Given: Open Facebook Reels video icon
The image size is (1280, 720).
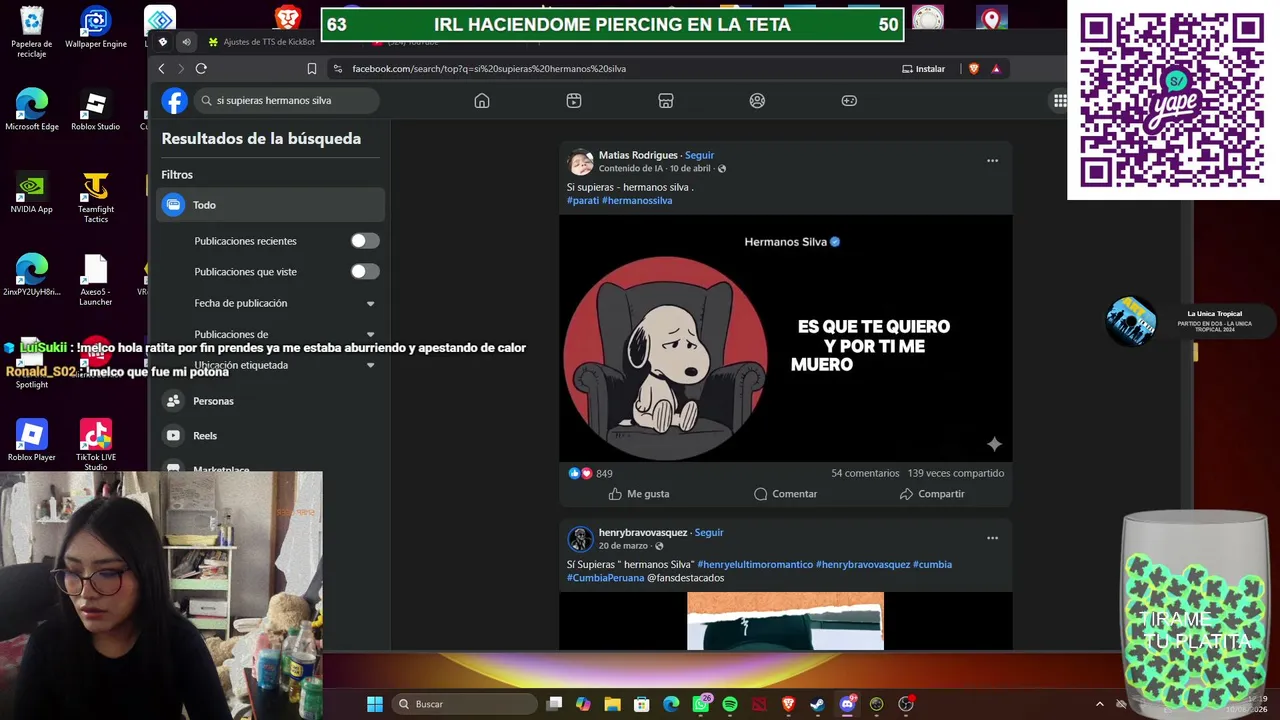Looking at the screenshot, I should click(574, 101).
